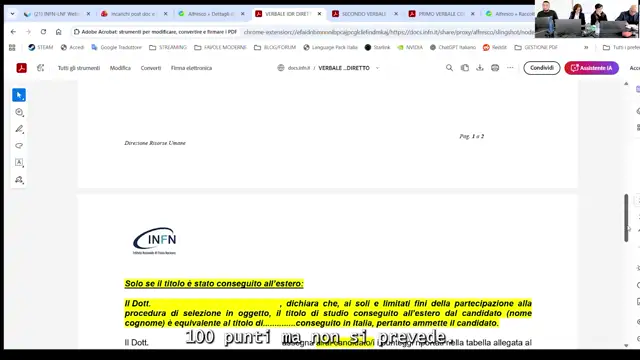Select the zoom magnifier tool in sidebar
Image resolution: width=640 pixels, height=360 pixels.
pos(19,112)
